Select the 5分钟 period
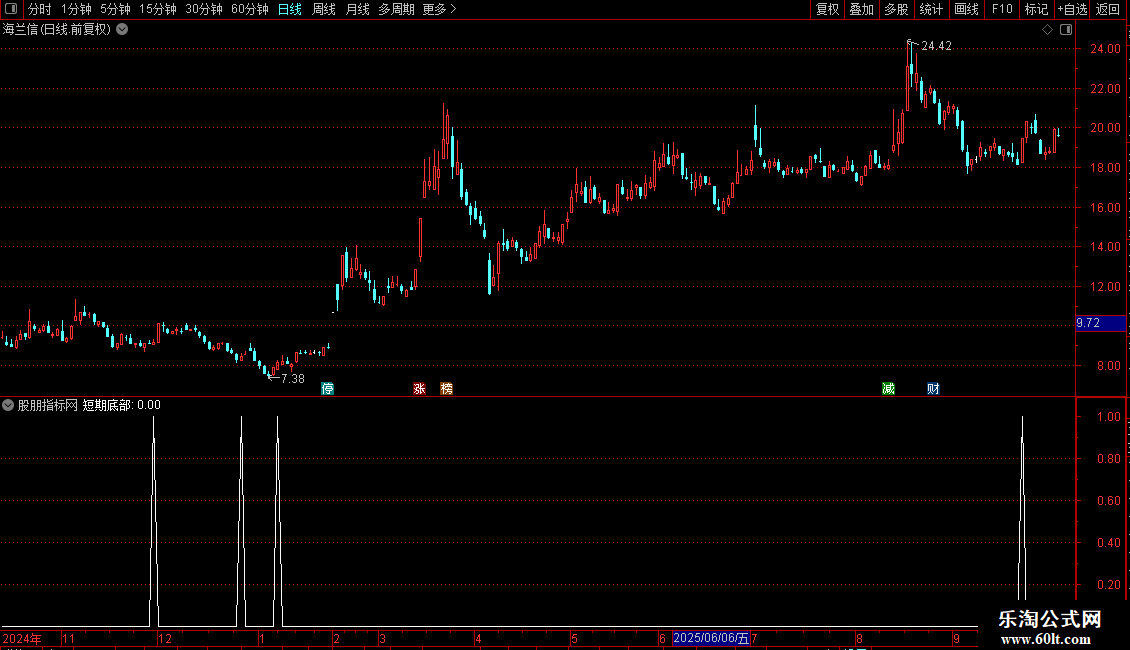The image size is (1130, 650). click(x=115, y=9)
